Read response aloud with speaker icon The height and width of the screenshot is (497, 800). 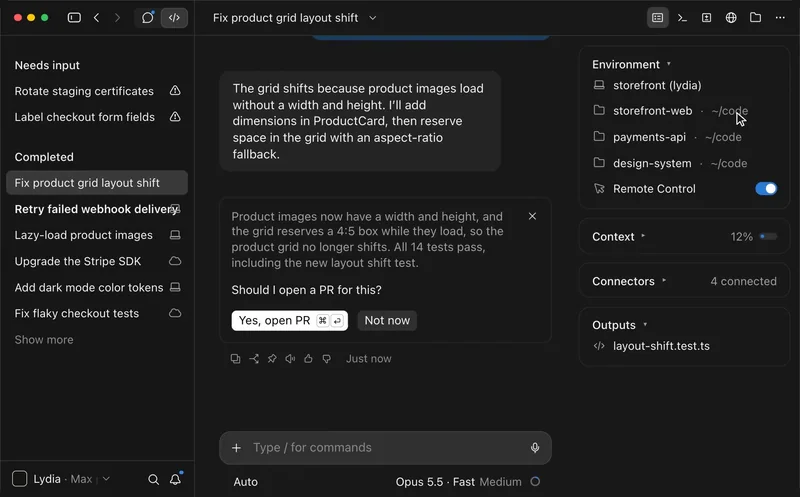290,359
